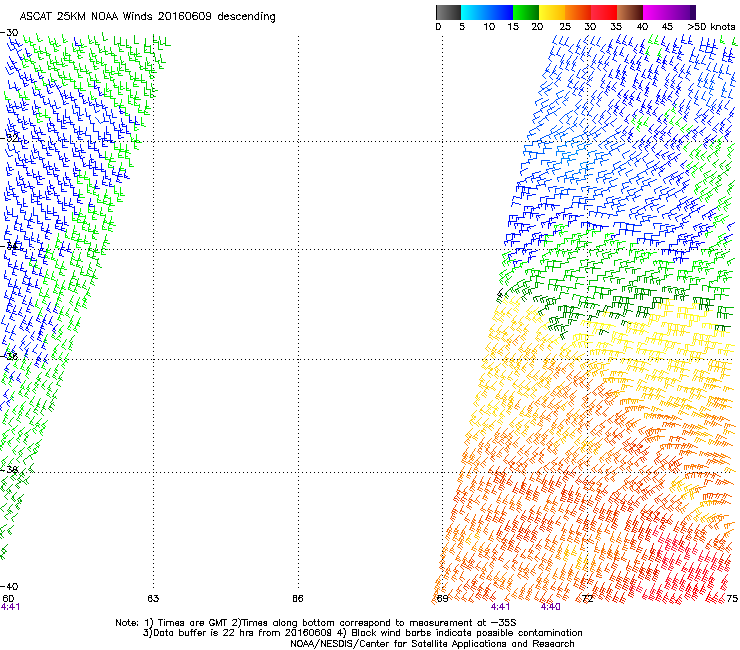Click the '35' label under the color bar
This screenshot has height=650, width=740.
616,27
